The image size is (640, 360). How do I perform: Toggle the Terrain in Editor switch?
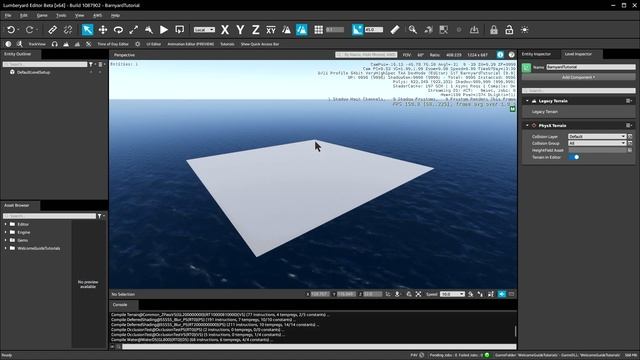574,157
